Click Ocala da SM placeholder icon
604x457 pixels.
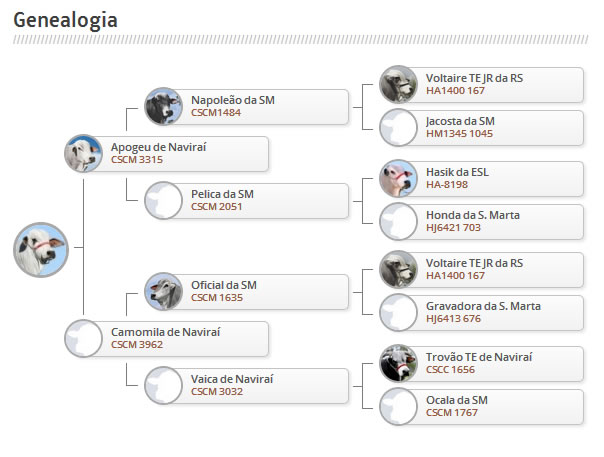pyautogui.click(x=398, y=406)
